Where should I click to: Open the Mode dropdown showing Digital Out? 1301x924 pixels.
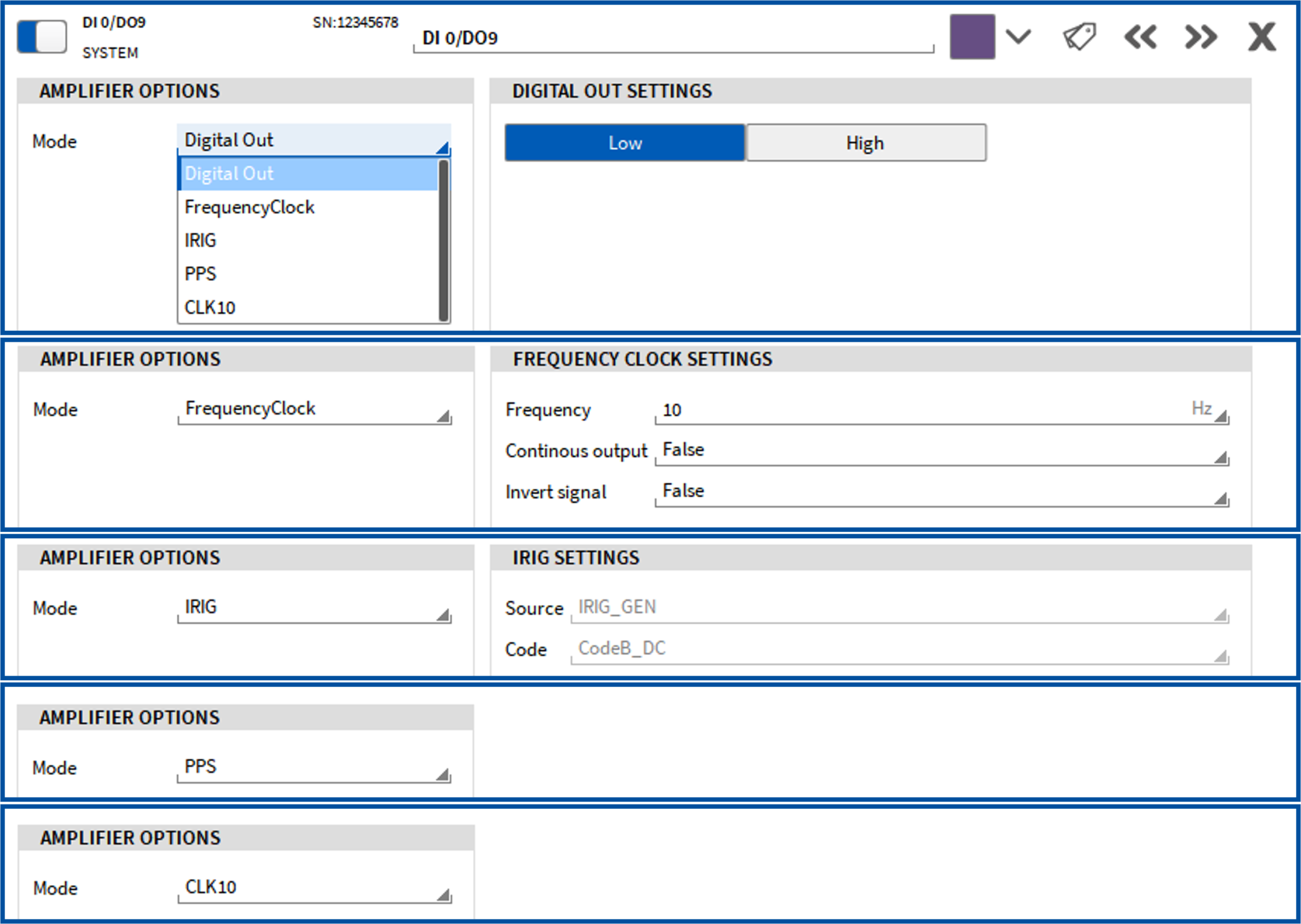[314, 140]
